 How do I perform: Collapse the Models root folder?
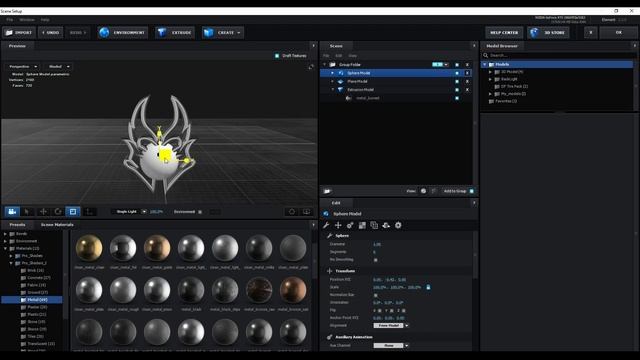(485, 64)
